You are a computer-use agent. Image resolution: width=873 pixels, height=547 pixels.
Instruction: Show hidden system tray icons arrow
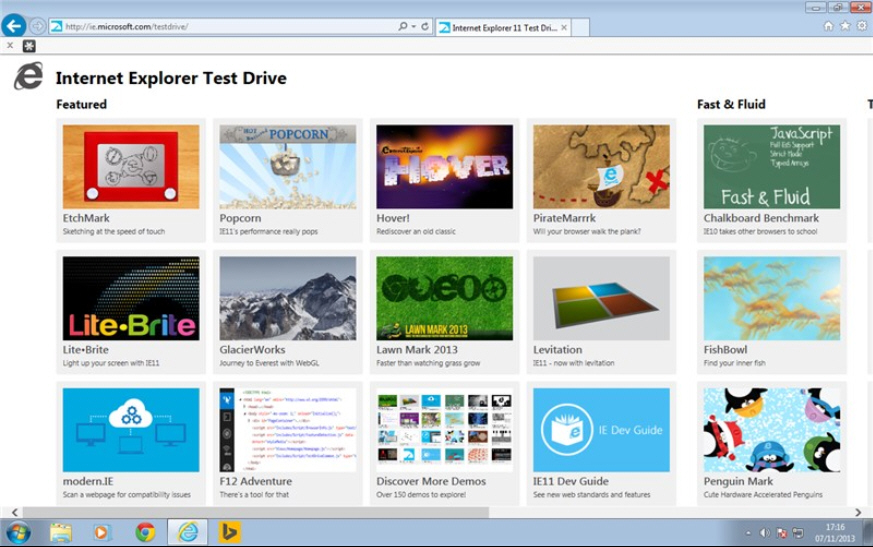tap(748, 533)
